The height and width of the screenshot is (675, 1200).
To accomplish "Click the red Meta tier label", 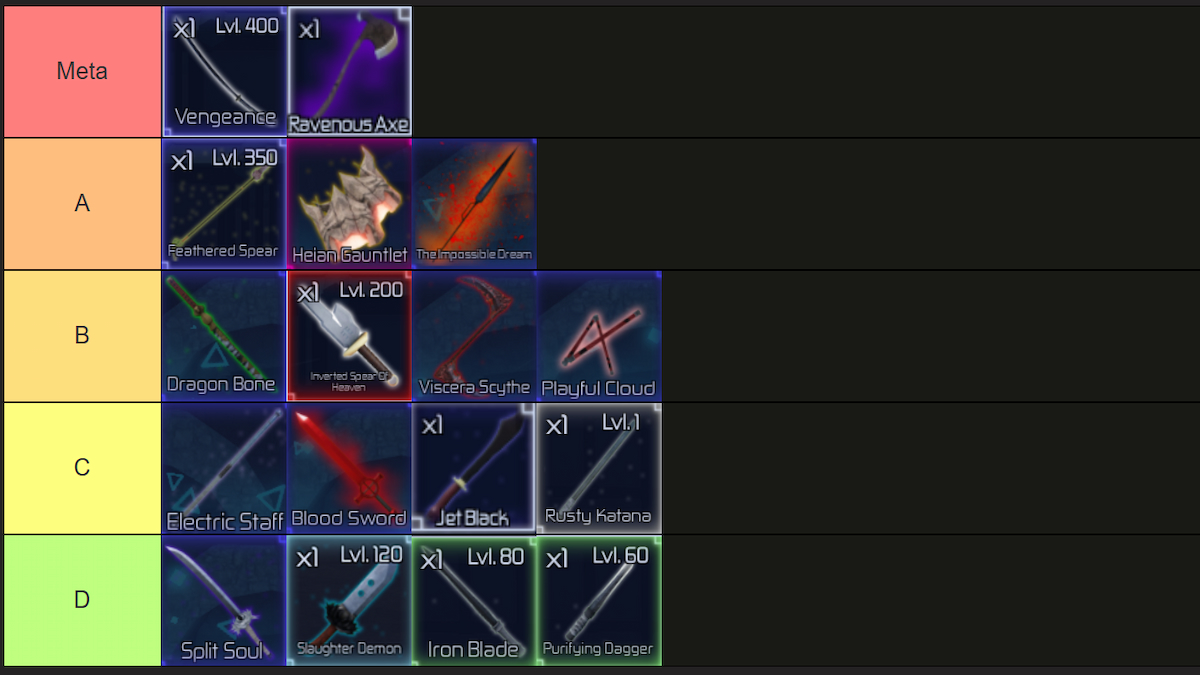I will pyautogui.click(x=82, y=71).
